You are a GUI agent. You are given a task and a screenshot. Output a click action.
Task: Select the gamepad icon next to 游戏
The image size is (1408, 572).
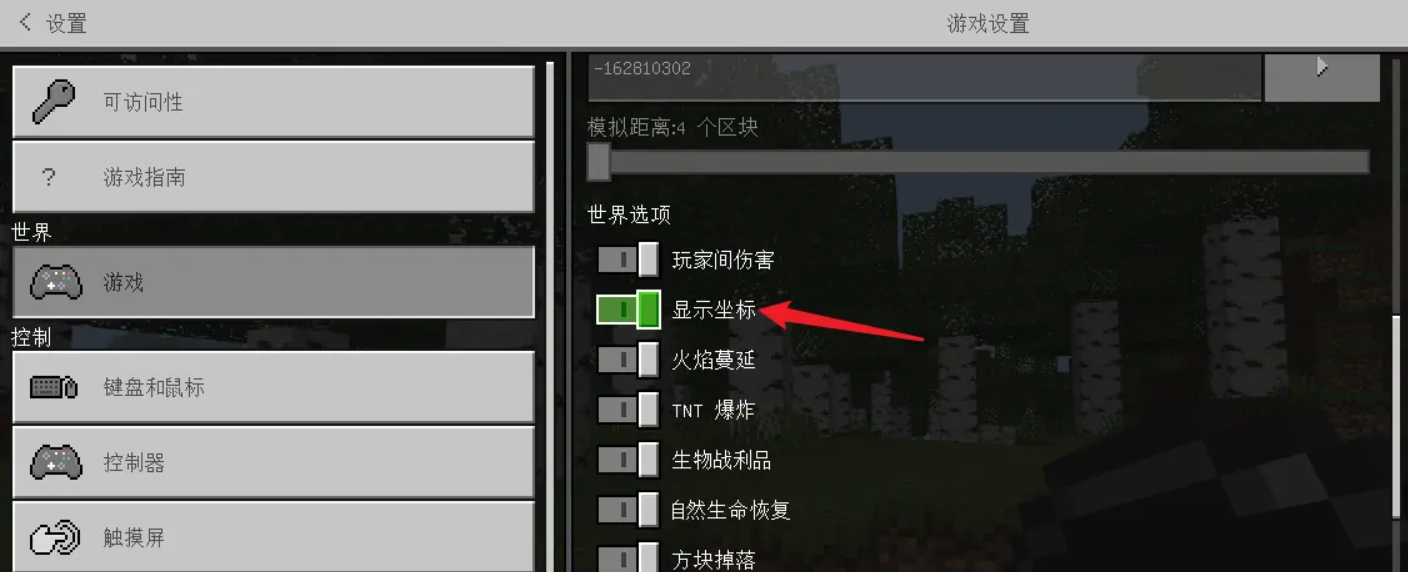pyautogui.click(x=56, y=283)
